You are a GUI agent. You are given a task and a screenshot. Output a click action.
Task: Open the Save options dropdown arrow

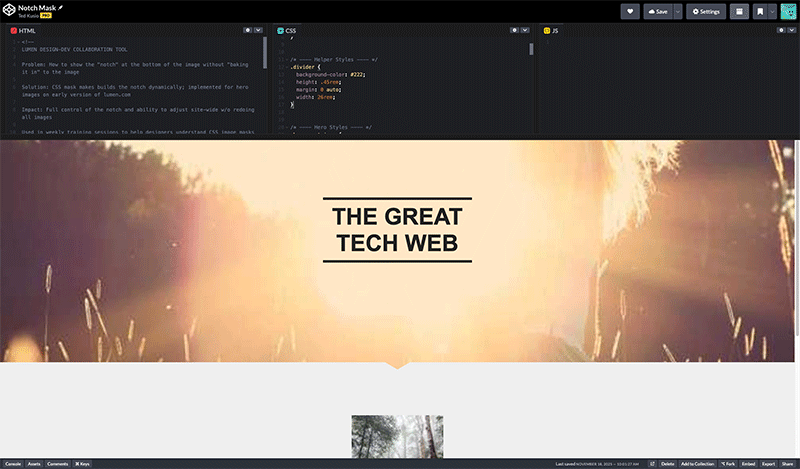pos(678,11)
